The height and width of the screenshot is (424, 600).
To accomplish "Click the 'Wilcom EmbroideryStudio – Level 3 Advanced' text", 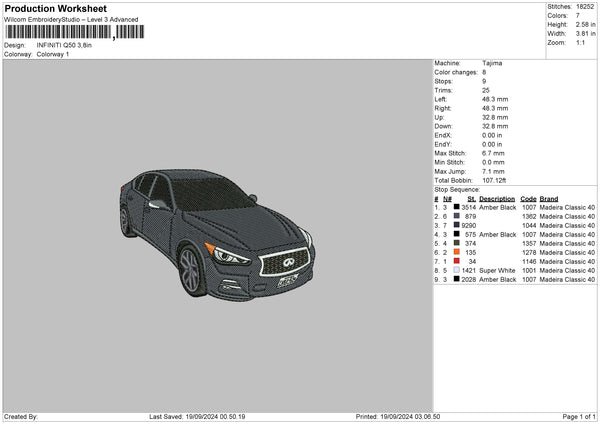I will (71, 20).
